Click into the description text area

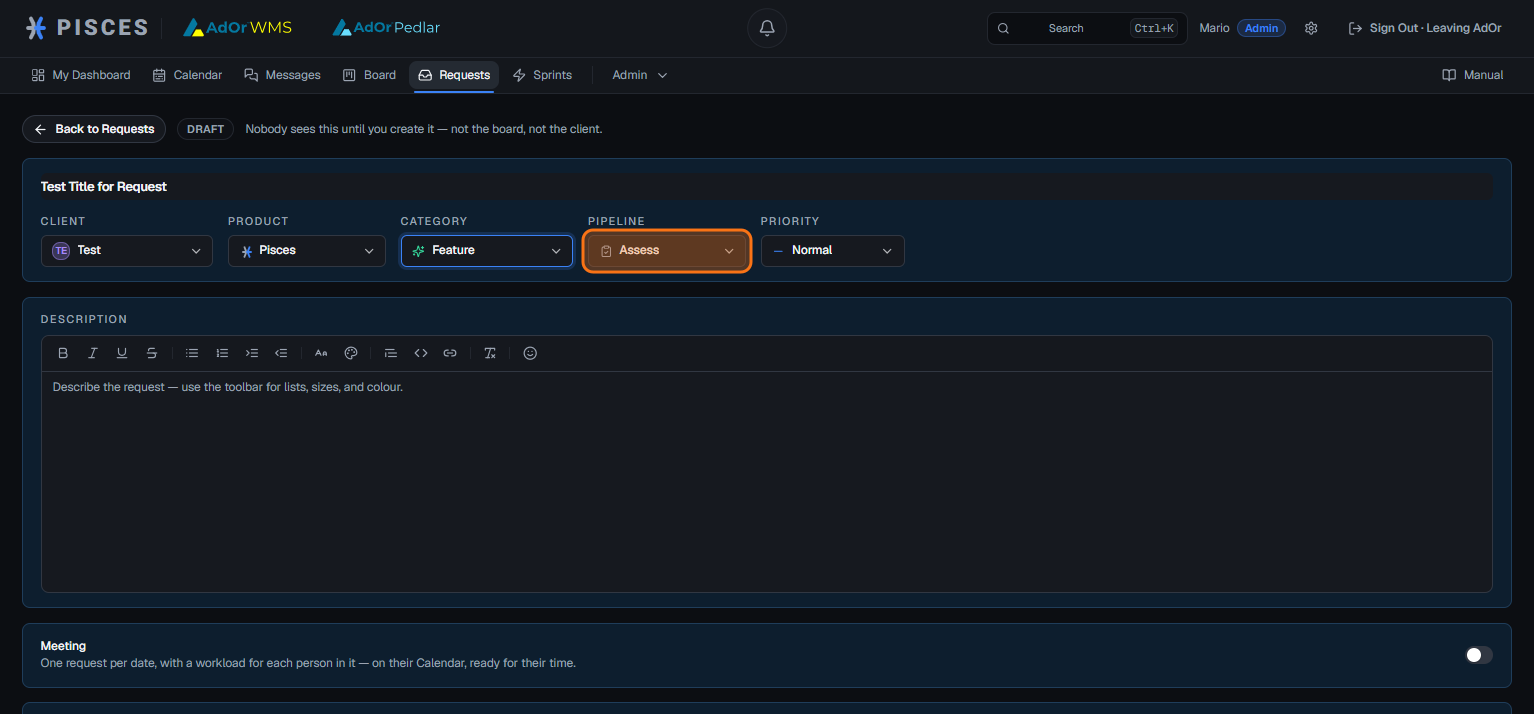(x=766, y=481)
